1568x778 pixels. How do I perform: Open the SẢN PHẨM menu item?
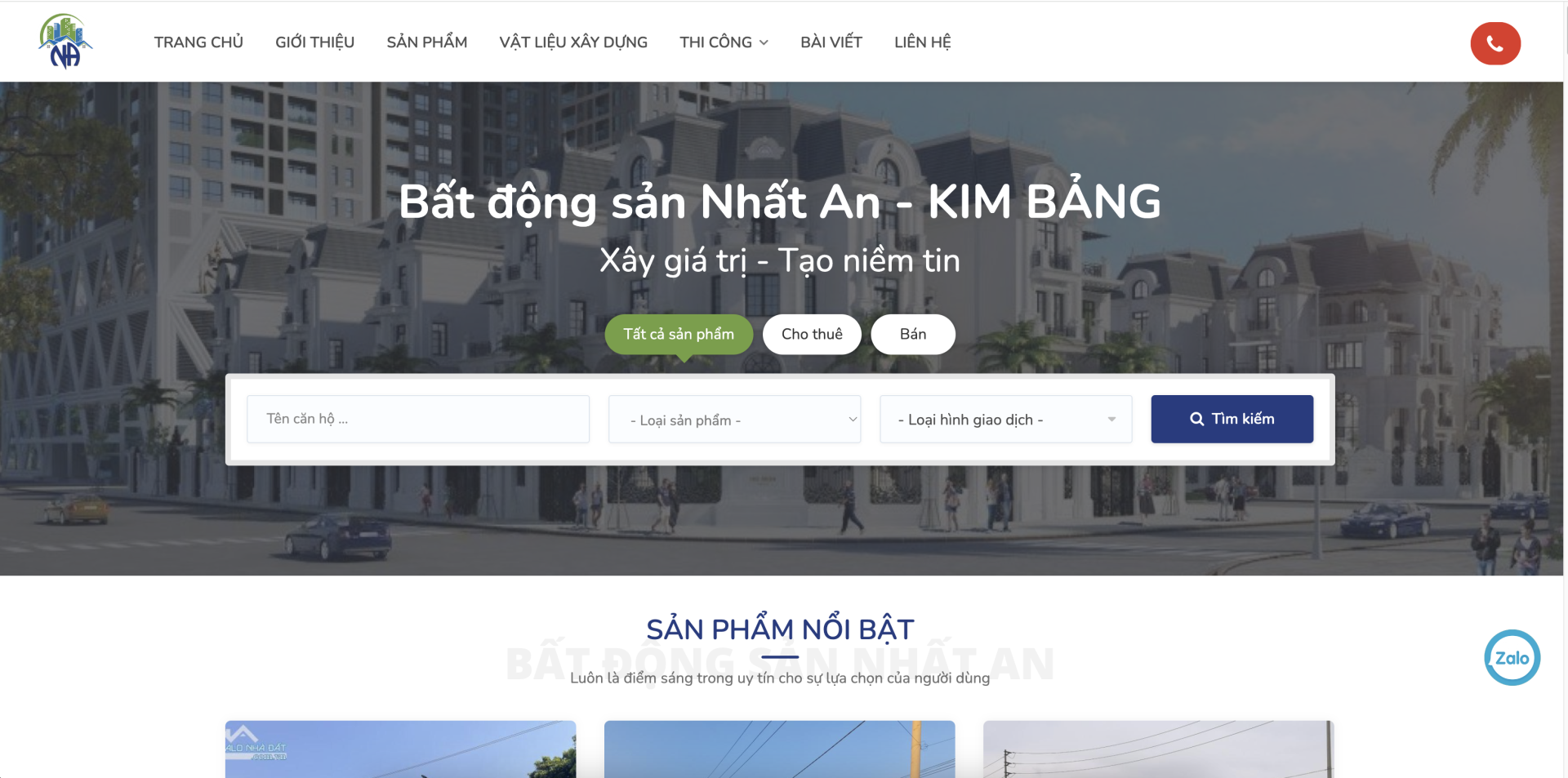tap(426, 42)
